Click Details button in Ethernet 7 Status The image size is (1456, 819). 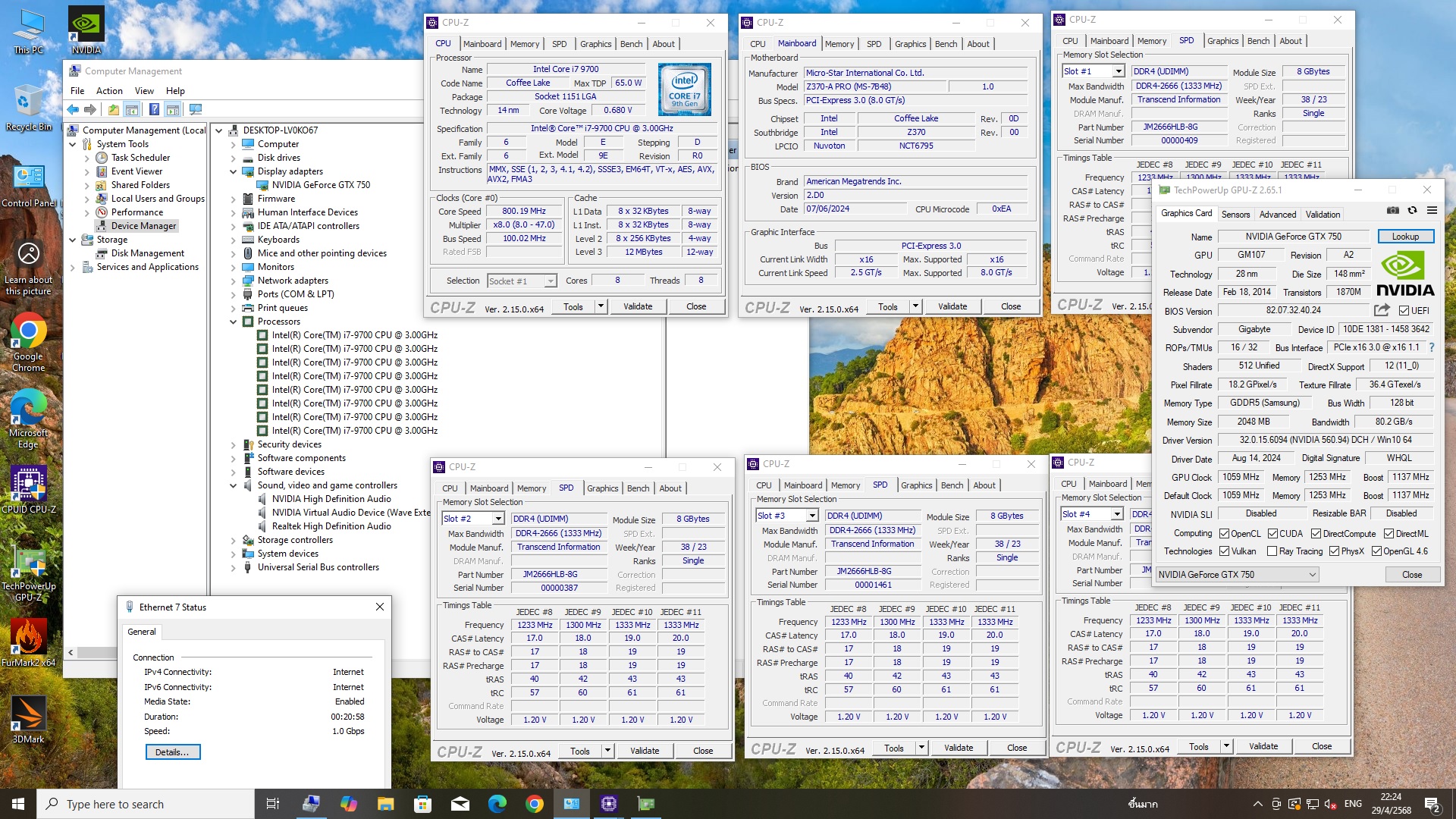(172, 752)
